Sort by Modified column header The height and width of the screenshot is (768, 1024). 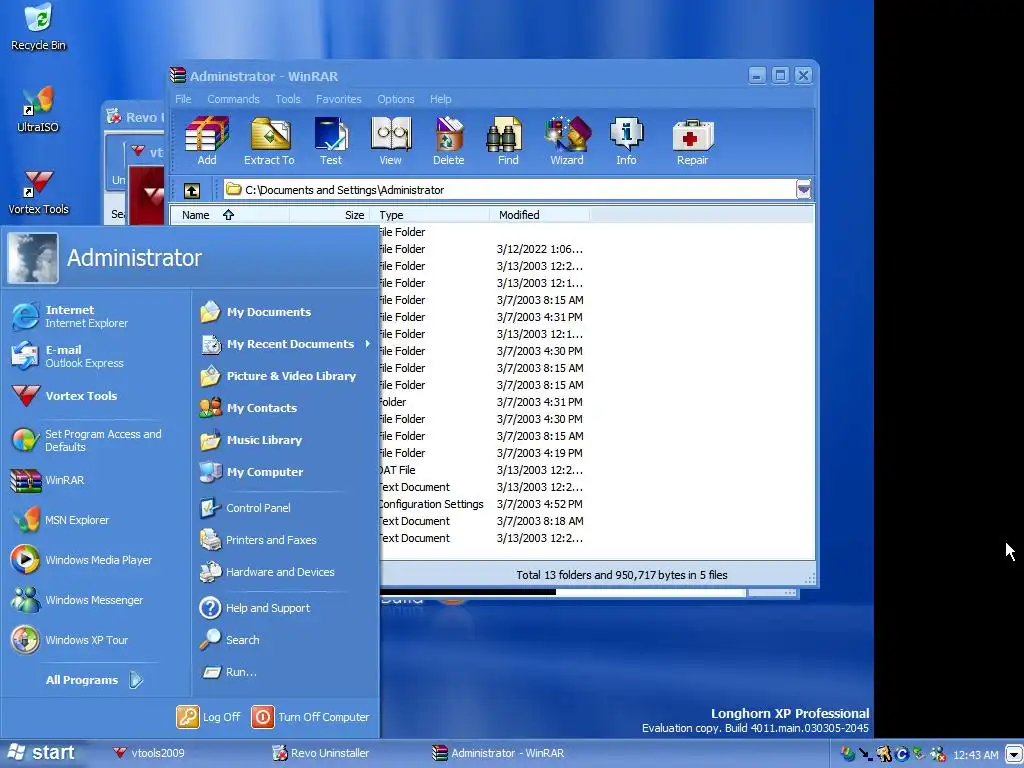pyautogui.click(x=539, y=215)
